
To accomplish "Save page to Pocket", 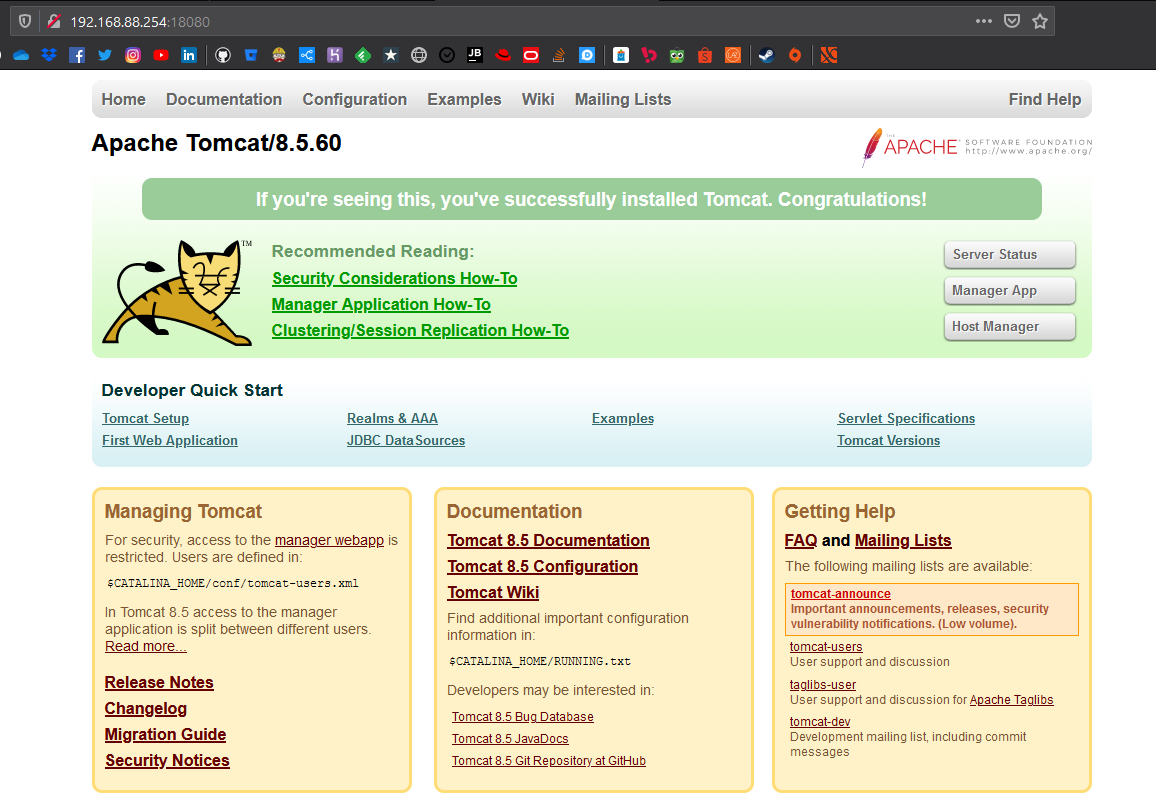I will point(1012,21).
